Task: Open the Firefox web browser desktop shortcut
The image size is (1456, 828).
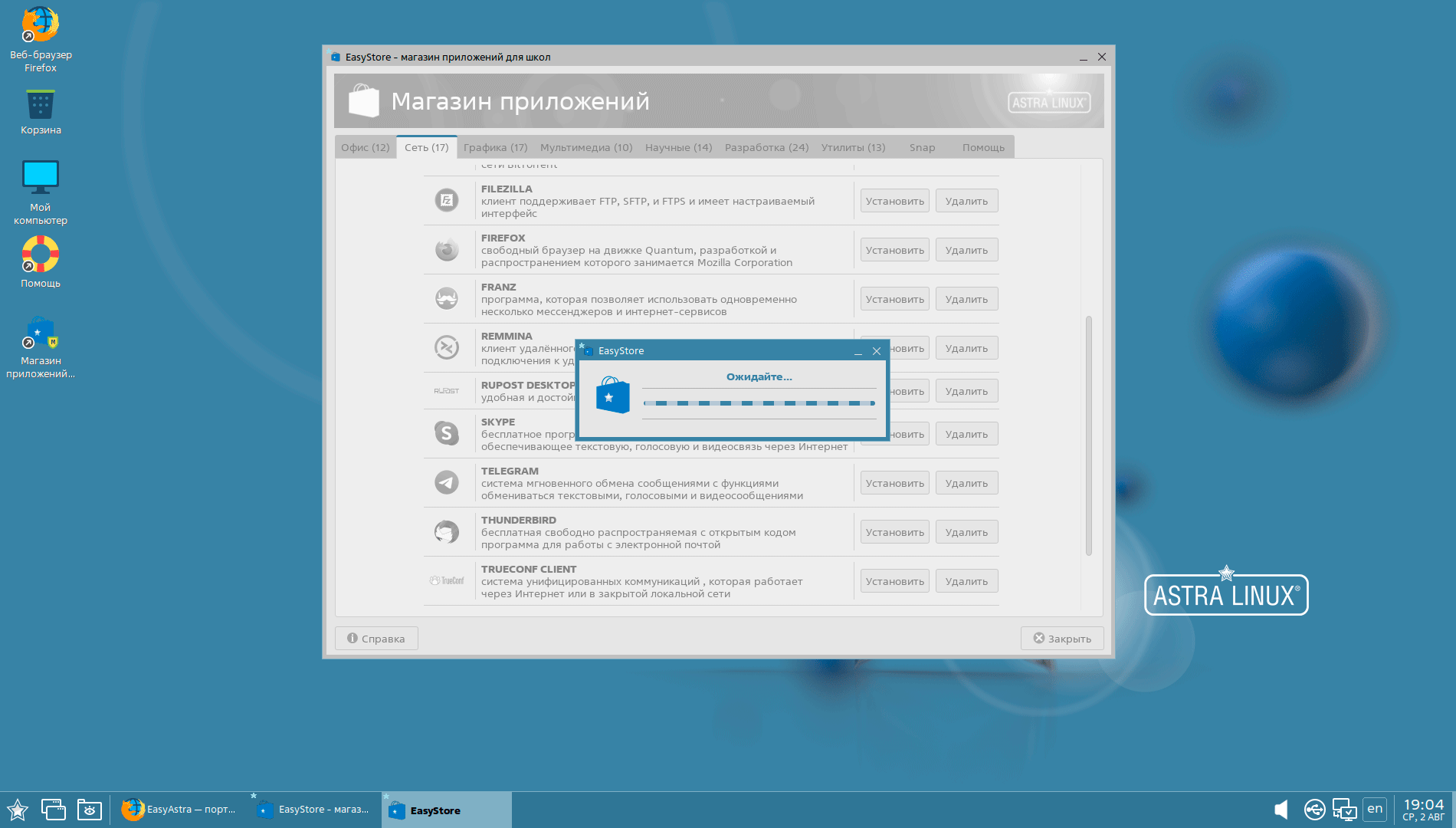Action: pos(41,40)
